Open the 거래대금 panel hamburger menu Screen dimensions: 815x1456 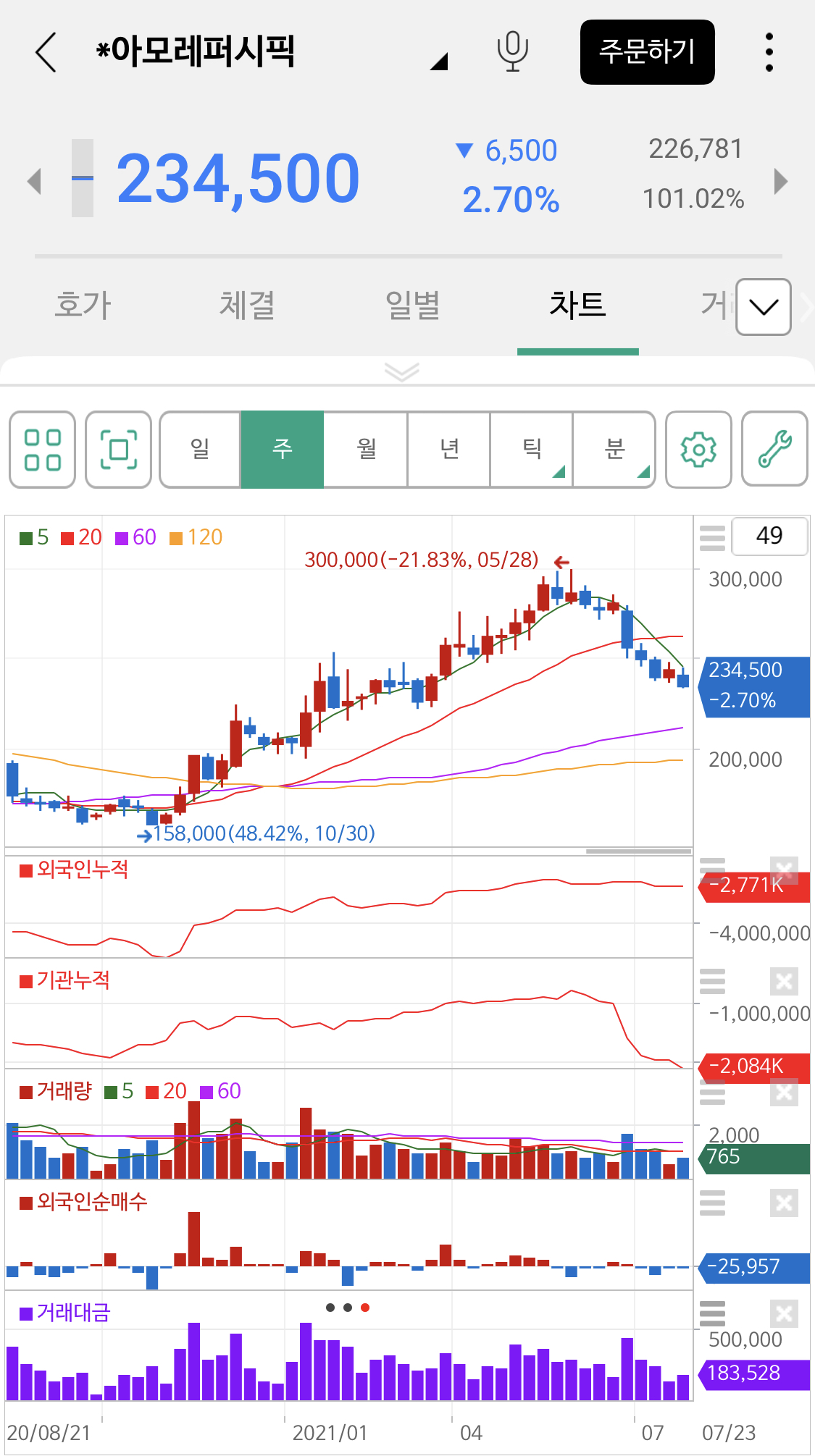[712, 1313]
